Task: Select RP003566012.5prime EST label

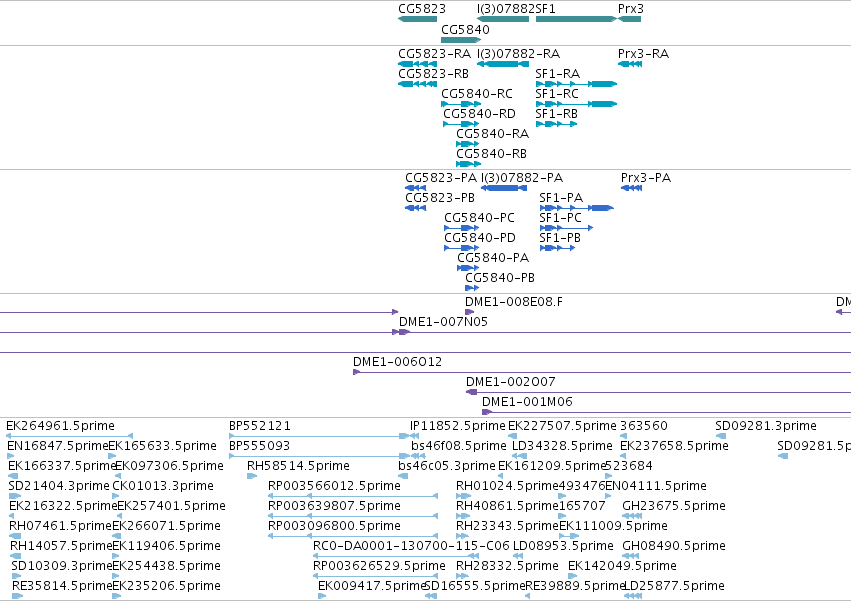Action: coord(334,486)
